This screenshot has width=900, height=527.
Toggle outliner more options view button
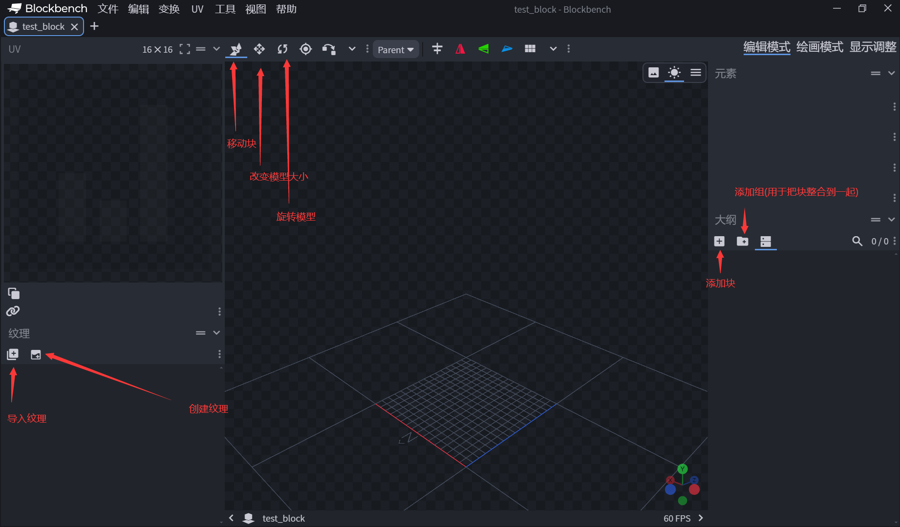click(765, 241)
